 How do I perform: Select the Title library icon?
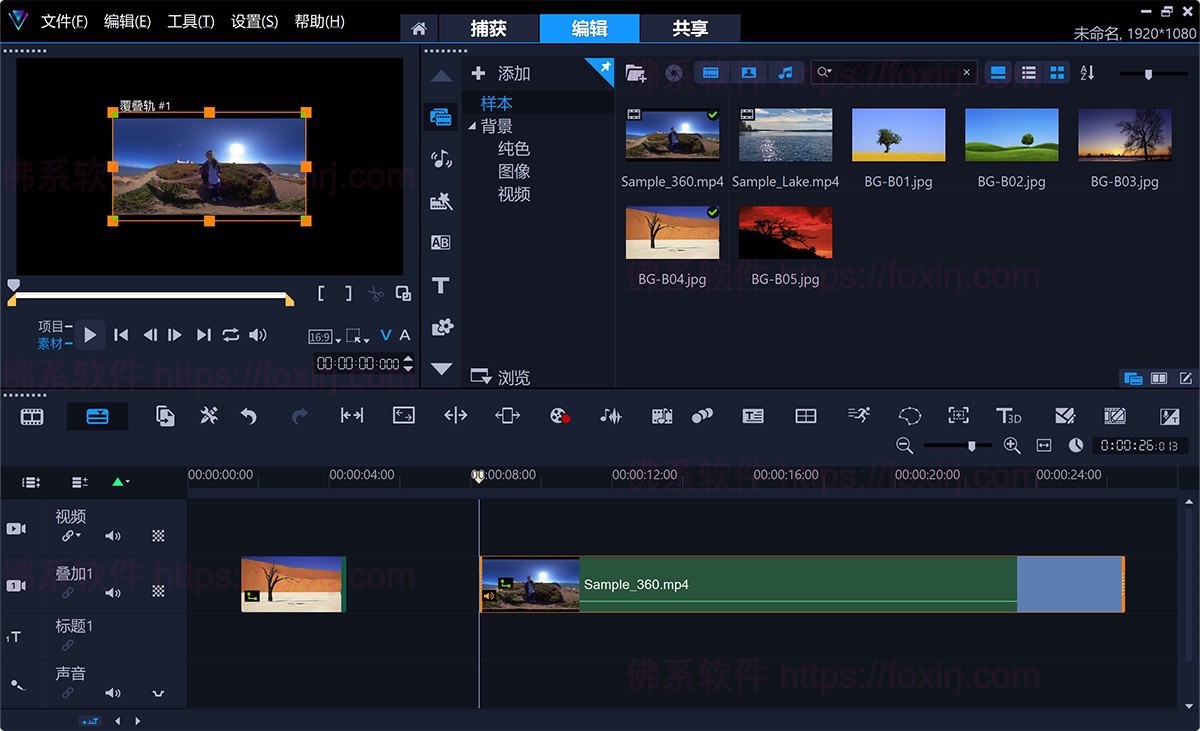point(440,286)
